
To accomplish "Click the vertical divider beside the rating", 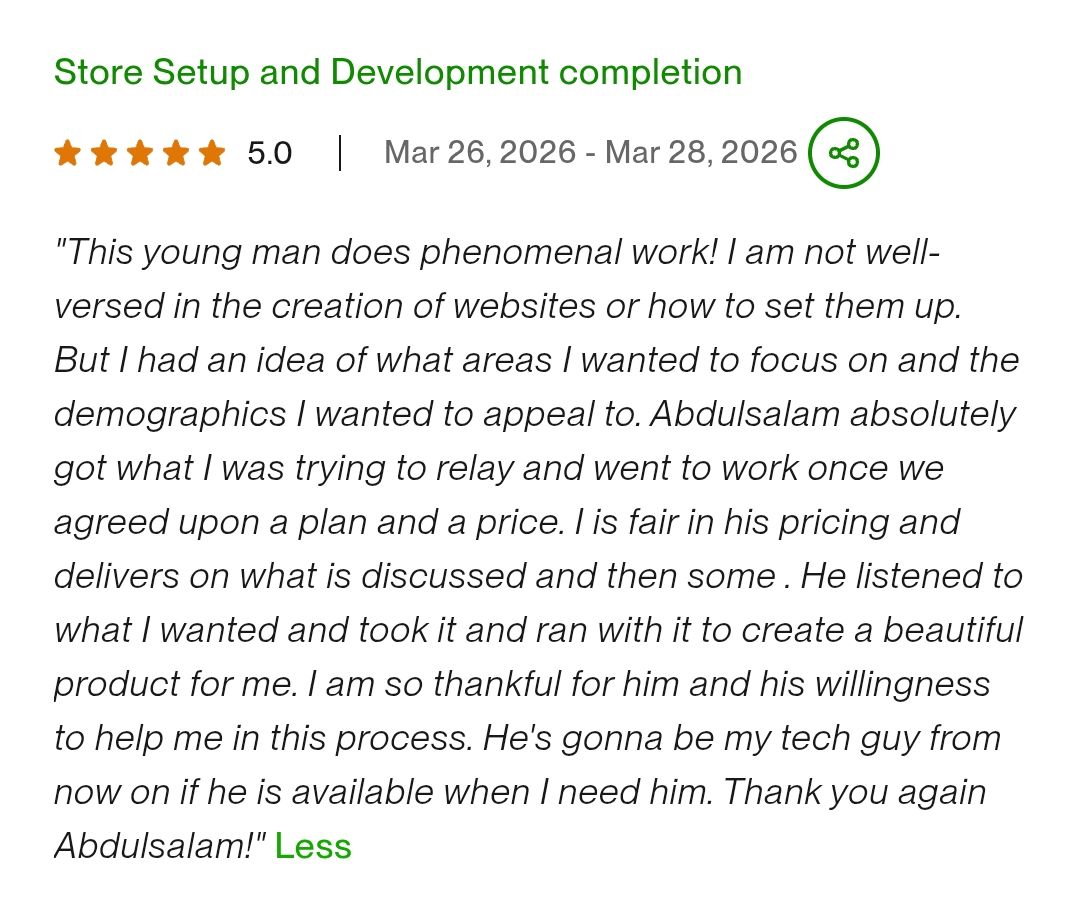I will (x=340, y=153).
